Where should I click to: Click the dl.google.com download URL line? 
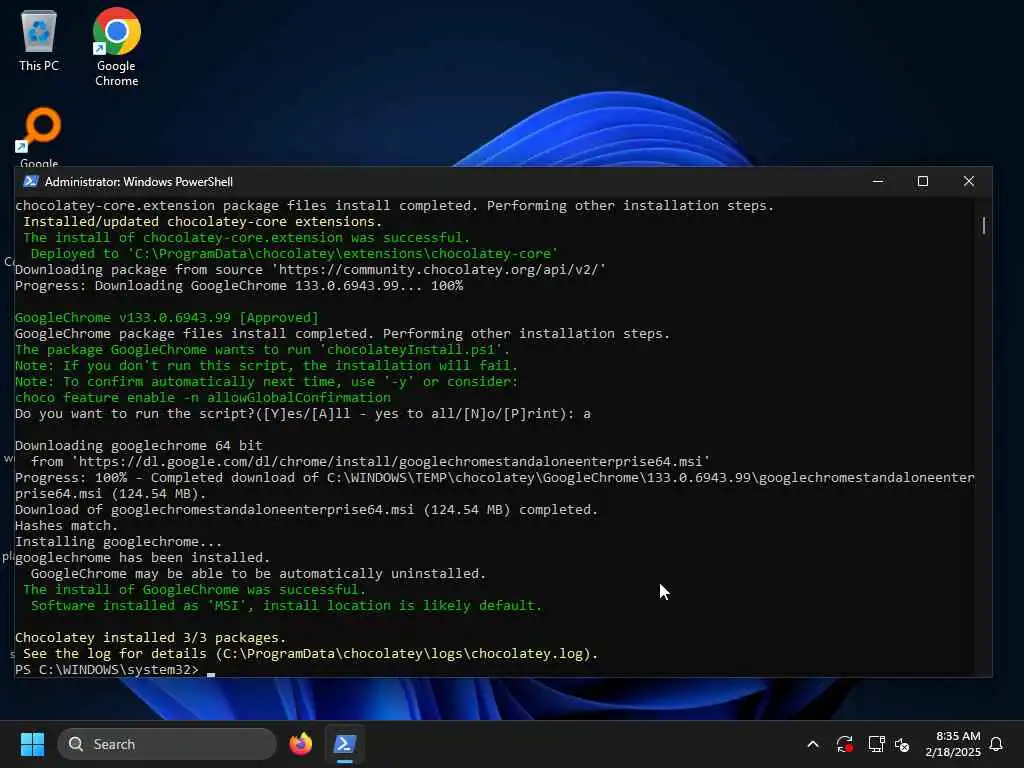click(x=370, y=461)
